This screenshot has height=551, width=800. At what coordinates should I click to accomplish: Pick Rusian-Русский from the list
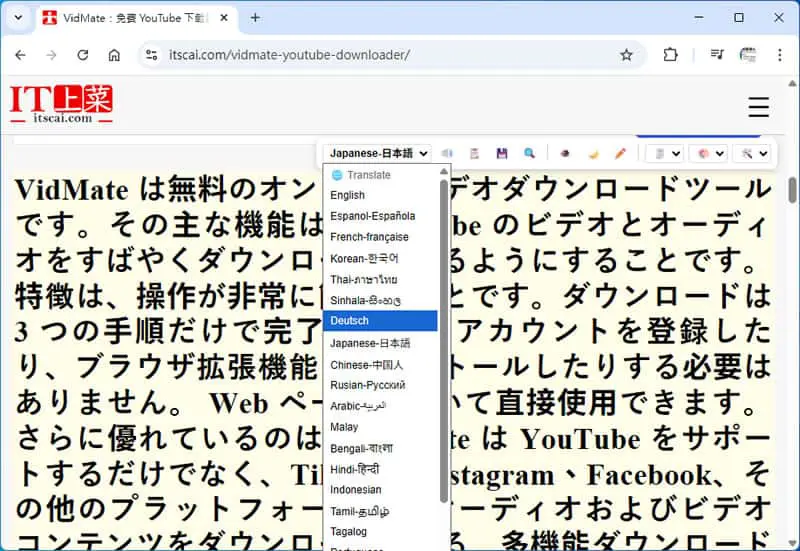coord(380,385)
